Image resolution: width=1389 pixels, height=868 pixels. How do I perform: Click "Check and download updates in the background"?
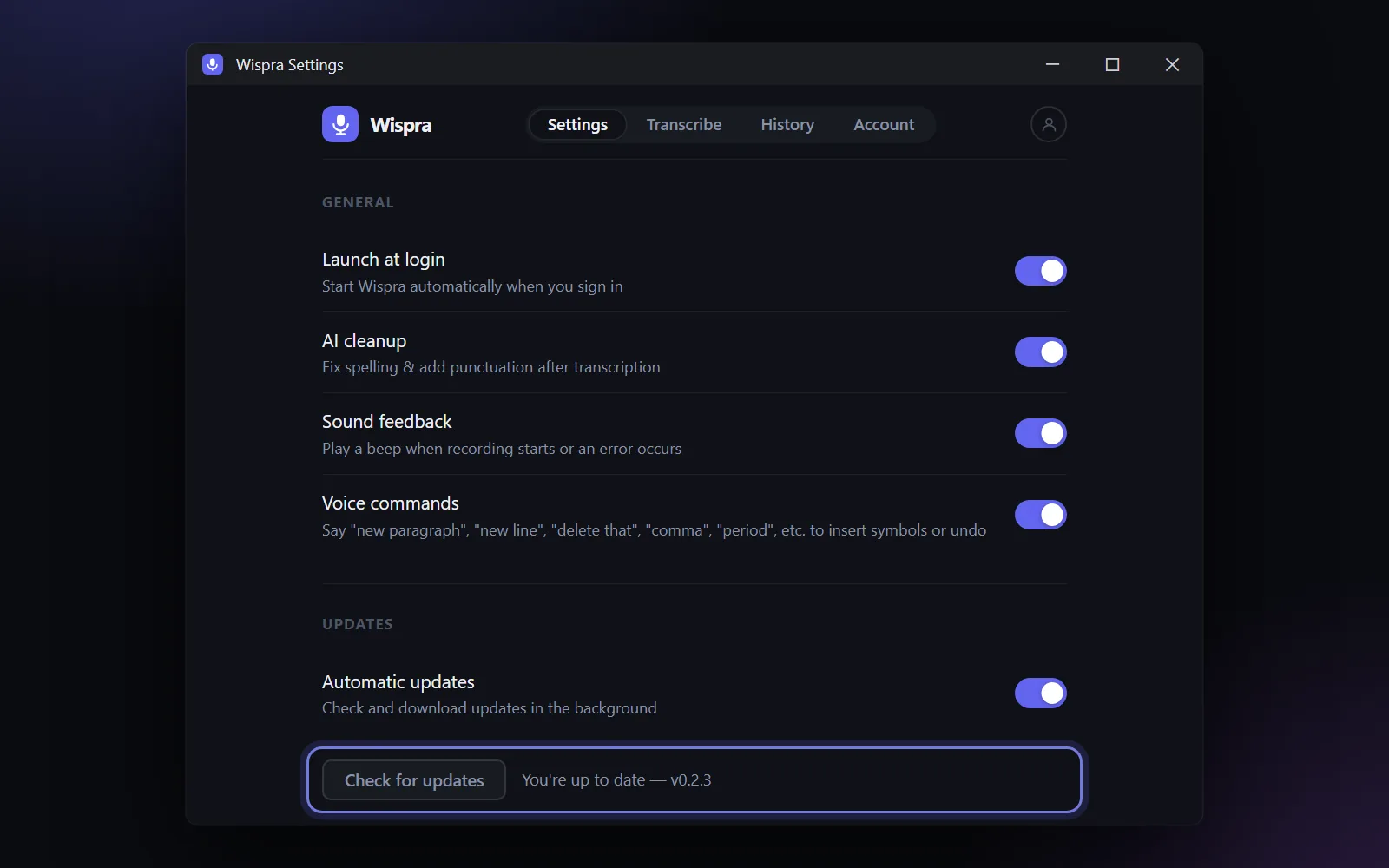pos(490,708)
